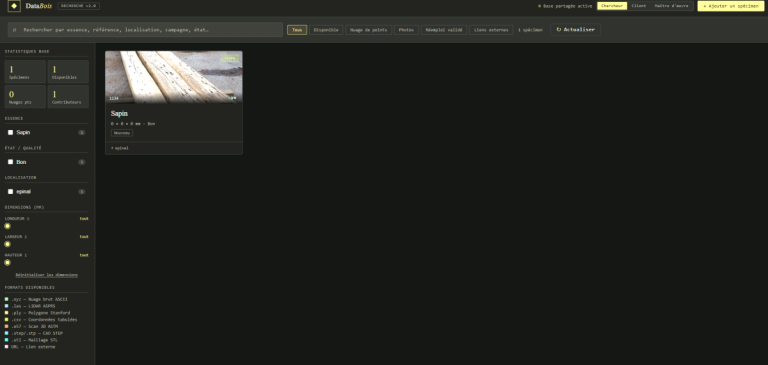The height and width of the screenshot is (365, 768).
Task: Click the URL Lien externe color square
Action: [x=7, y=347]
